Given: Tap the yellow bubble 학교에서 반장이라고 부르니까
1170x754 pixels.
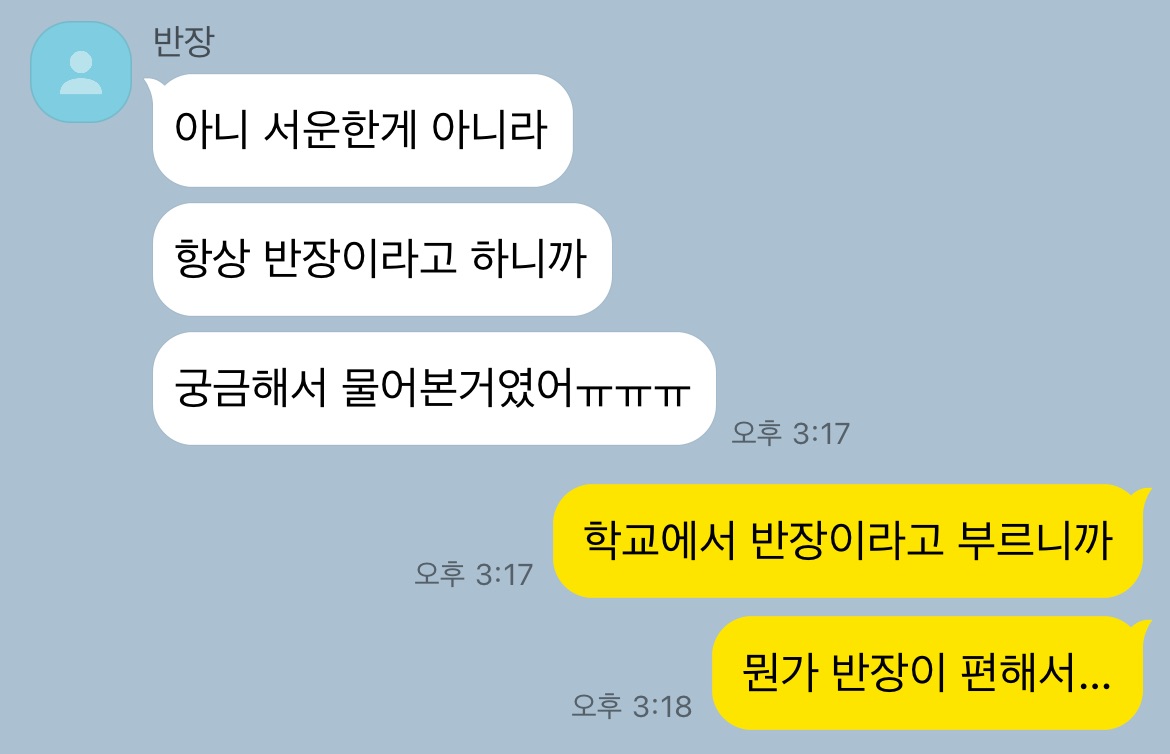Looking at the screenshot, I should [x=848, y=541].
